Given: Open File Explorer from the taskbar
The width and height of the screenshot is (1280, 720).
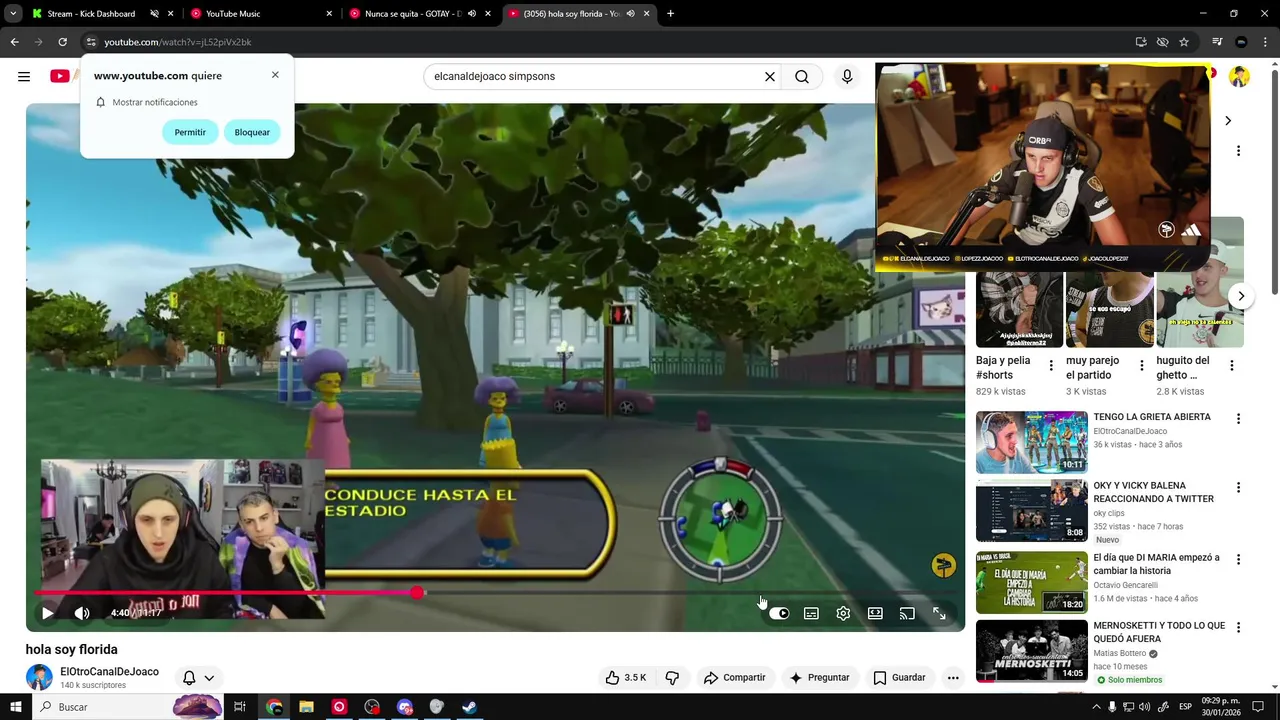Looking at the screenshot, I should click(307, 707).
